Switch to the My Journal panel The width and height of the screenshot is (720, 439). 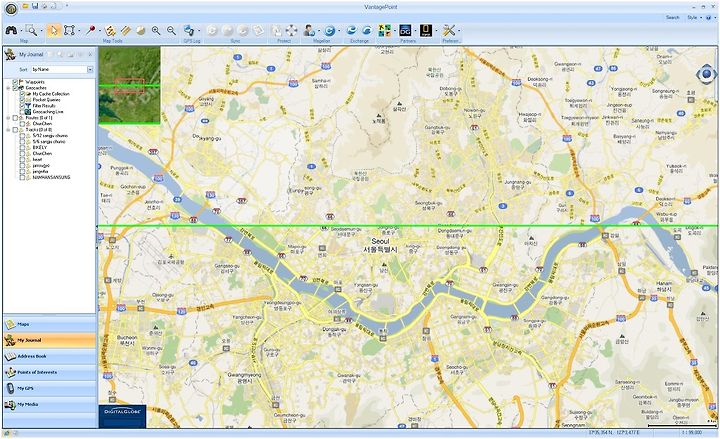50,340
